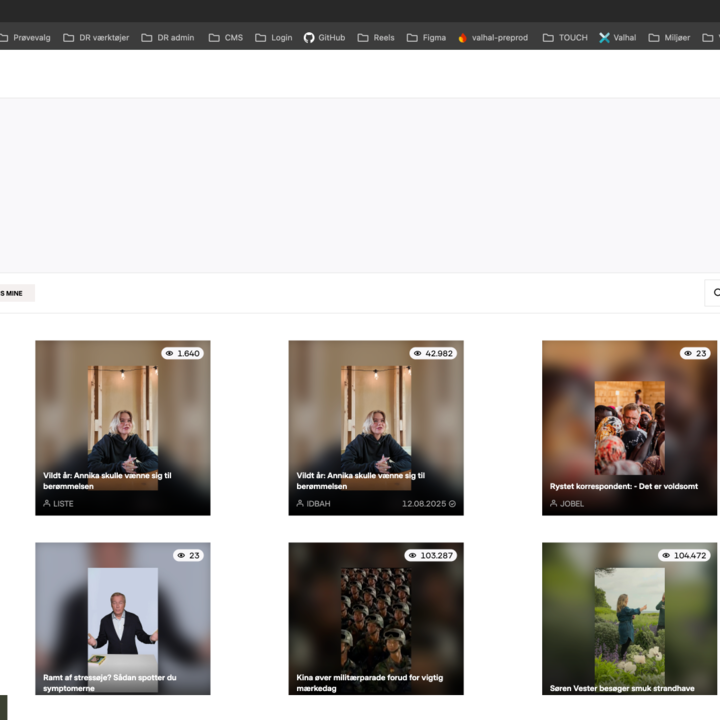Viewport: 720px width, 720px height.
Task: Click the LISTE author label
Action: coord(59,504)
